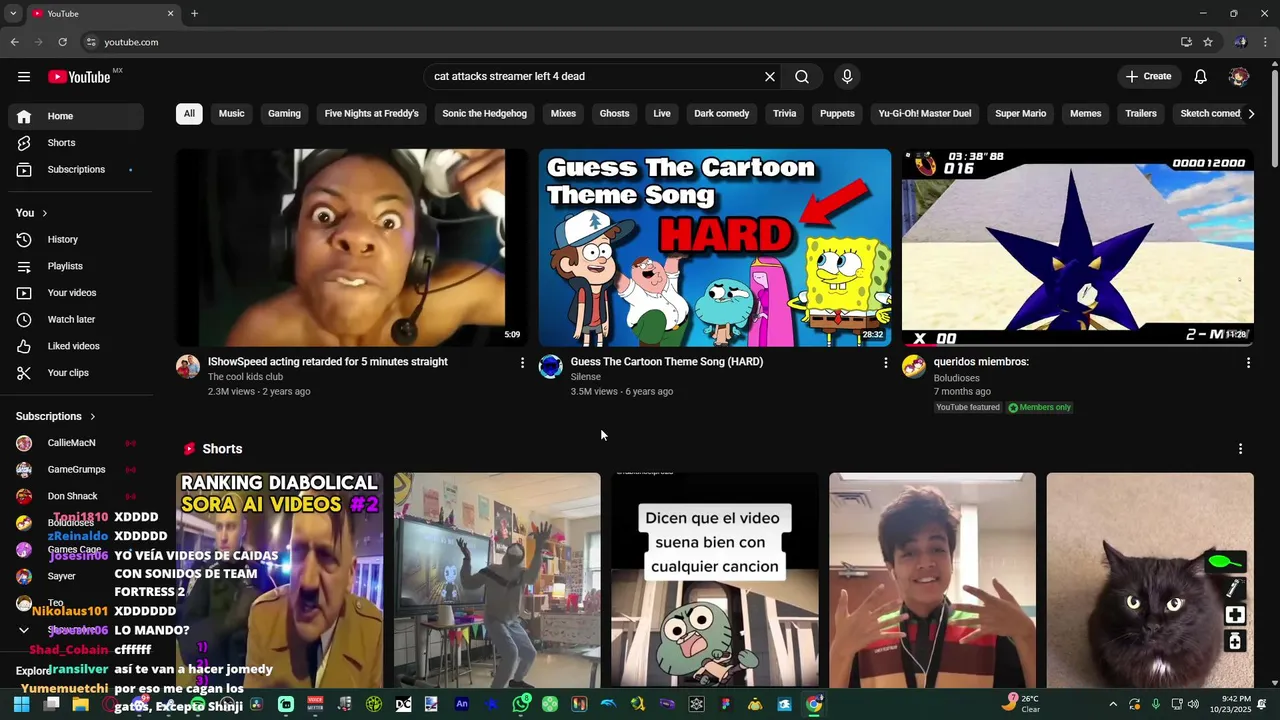Open History in the sidebar

pos(76,240)
